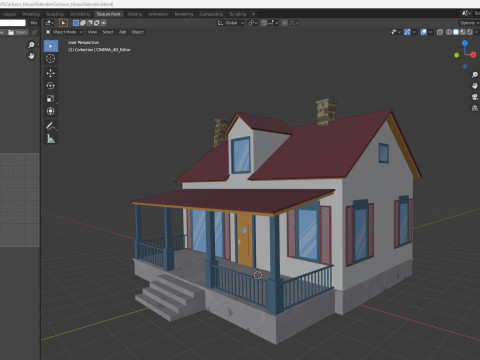The height and width of the screenshot is (360, 480).
Task: Open object type visibility dropdown
Action: 395,32
